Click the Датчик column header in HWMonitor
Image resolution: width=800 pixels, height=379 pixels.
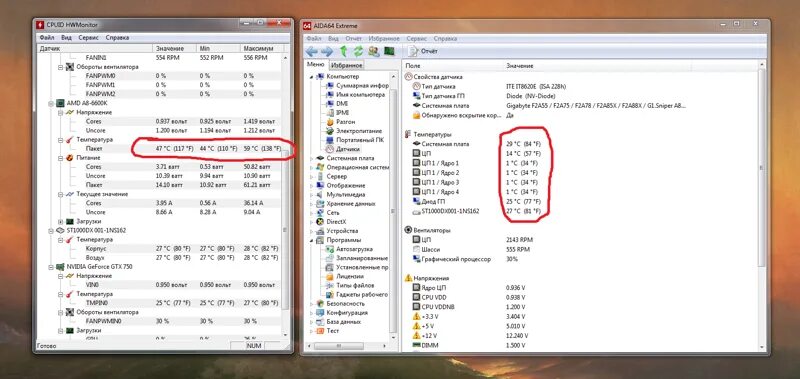95,48
